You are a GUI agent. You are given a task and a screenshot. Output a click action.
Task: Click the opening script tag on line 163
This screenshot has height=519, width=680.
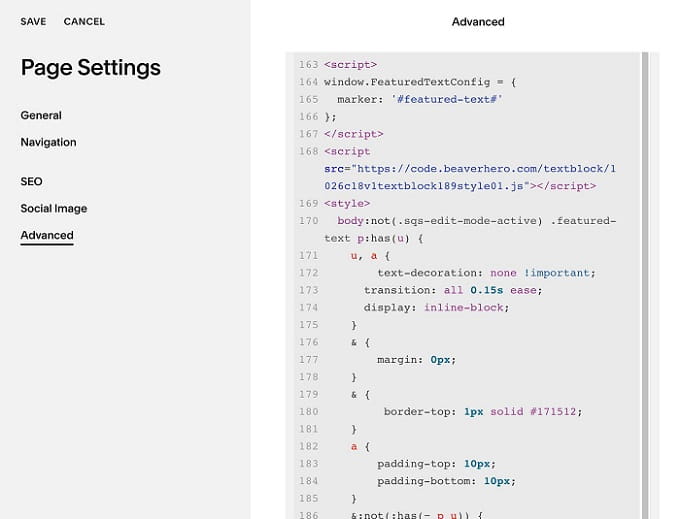[350, 65]
